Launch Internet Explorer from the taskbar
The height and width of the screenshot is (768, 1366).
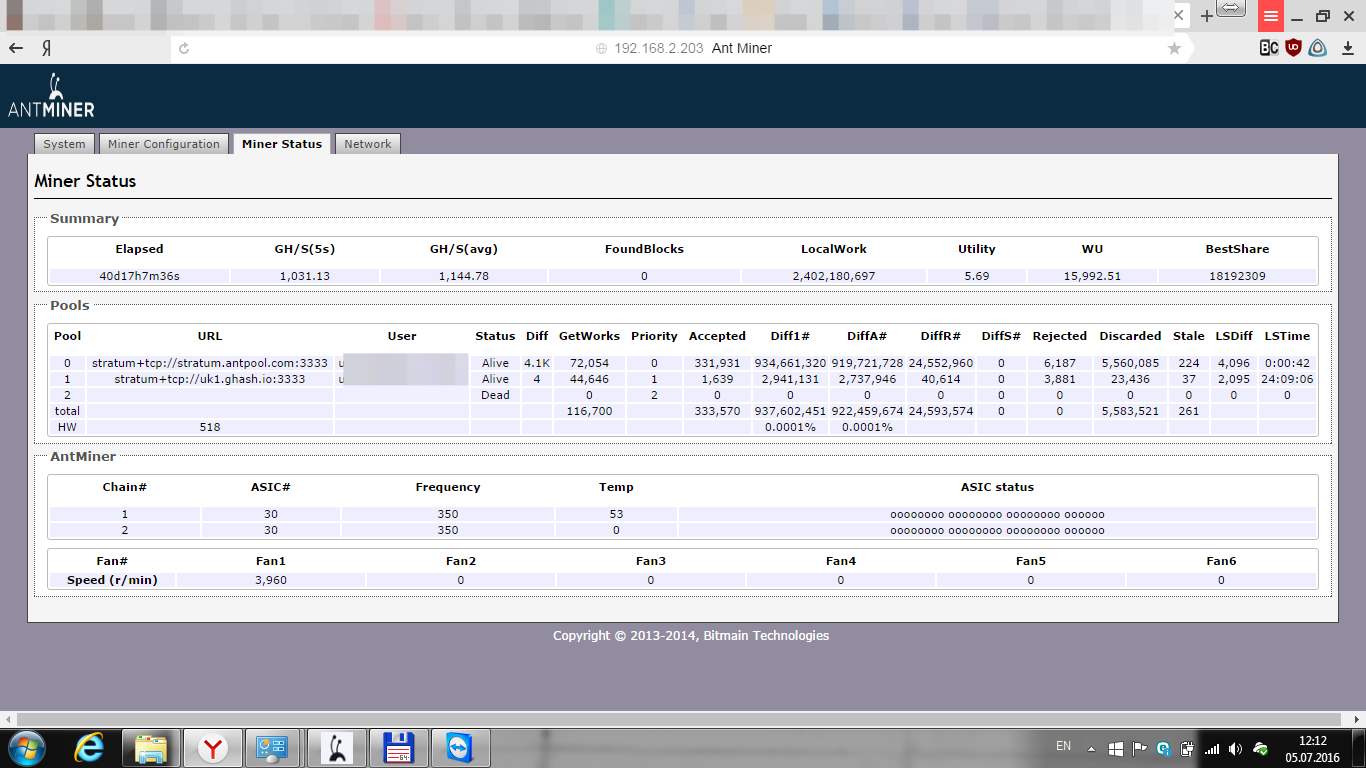click(90, 748)
